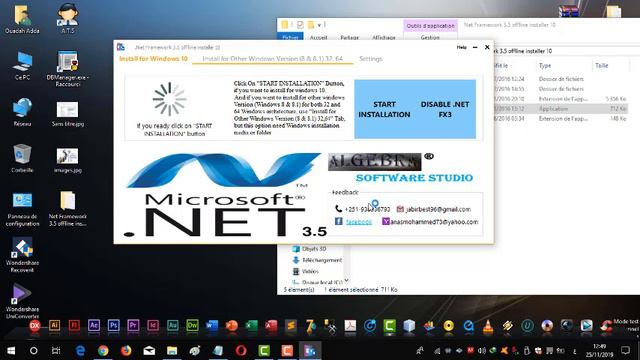Open Objets 3D in Explorer navigation pane

pyautogui.click(x=309, y=249)
